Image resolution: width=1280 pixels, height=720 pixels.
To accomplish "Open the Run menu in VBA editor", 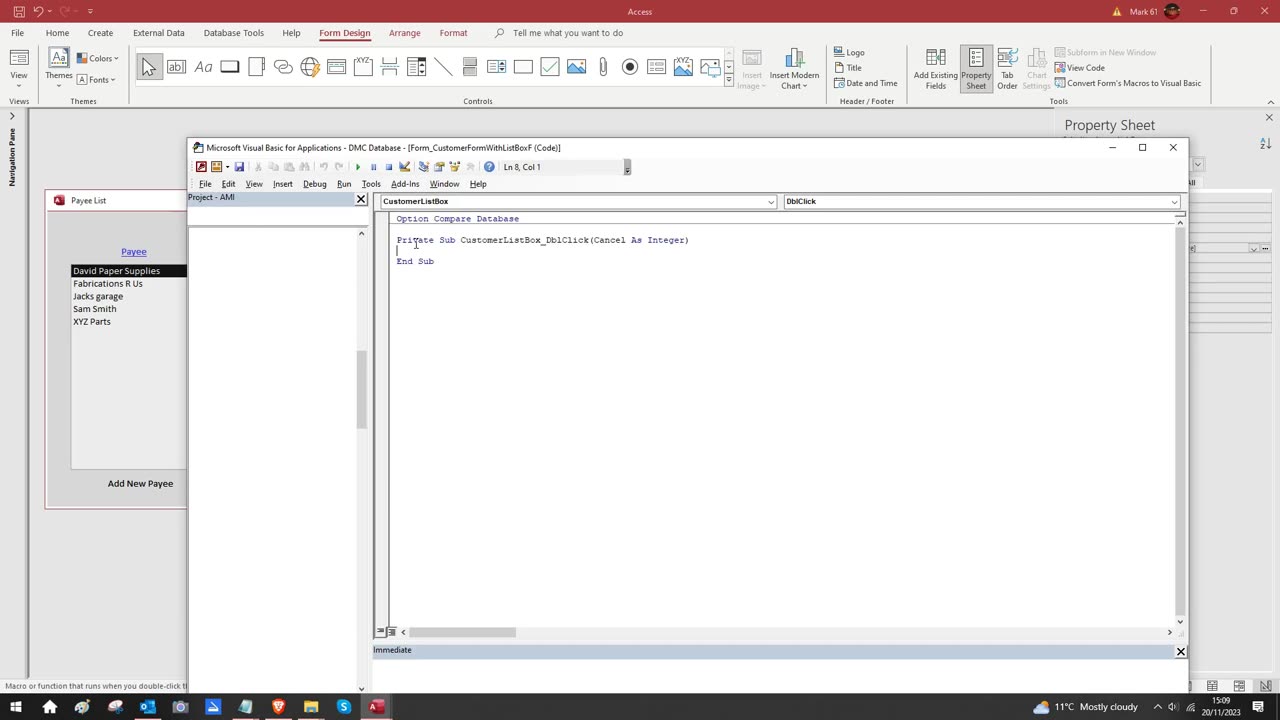I will pyautogui.click(x=344, y=184).
